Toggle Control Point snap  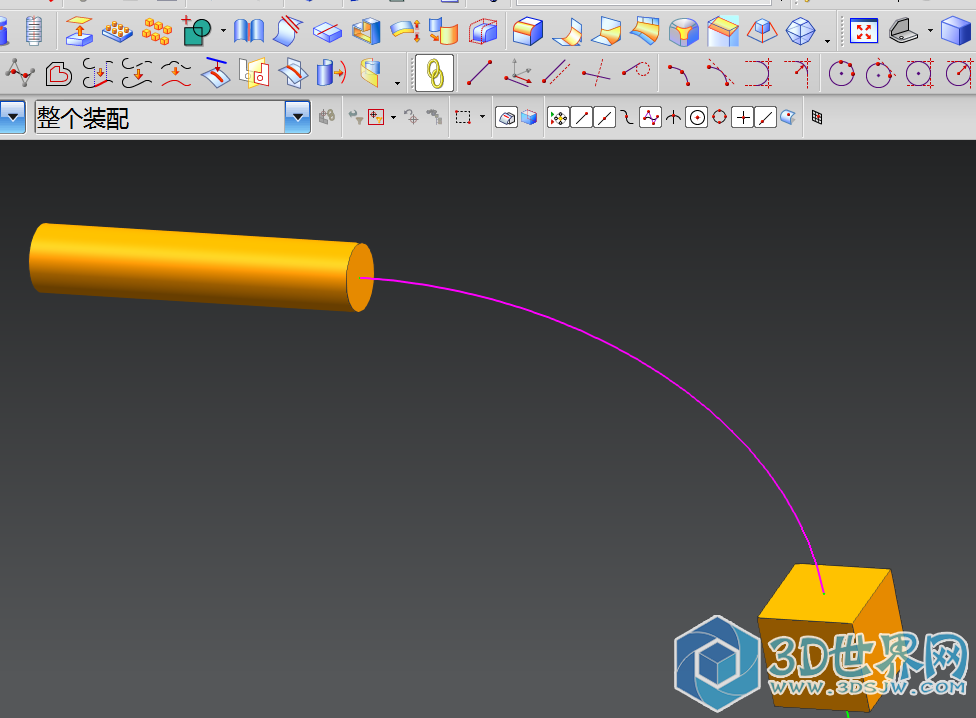point(627,117)
